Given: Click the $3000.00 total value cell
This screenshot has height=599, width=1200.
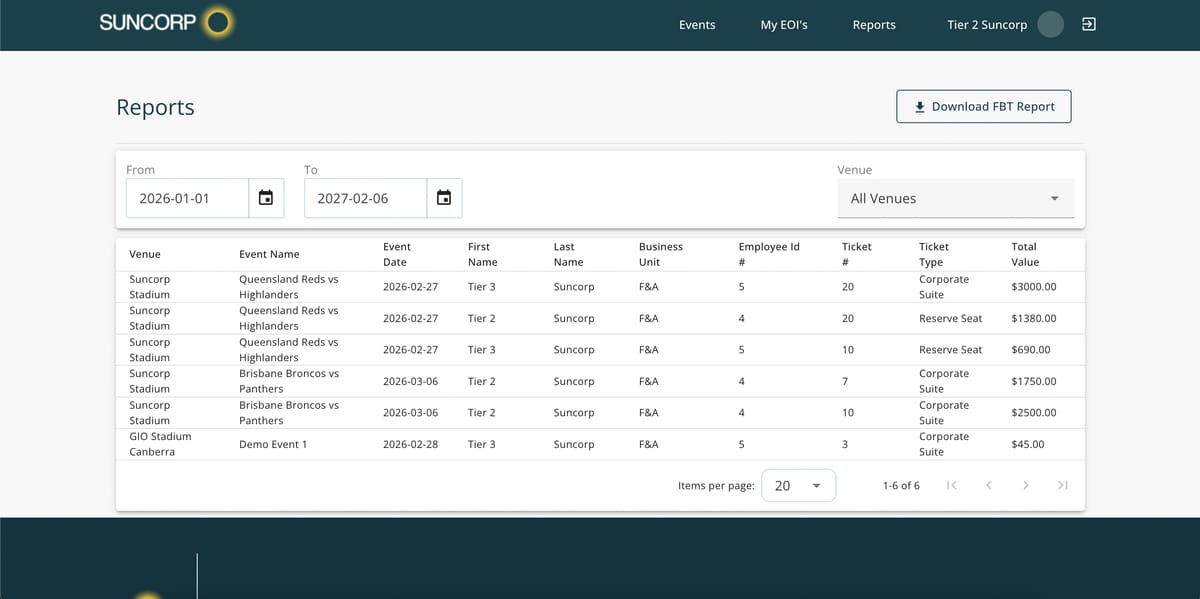Looking at the screenshot, I should click(x=1034, y=287).
